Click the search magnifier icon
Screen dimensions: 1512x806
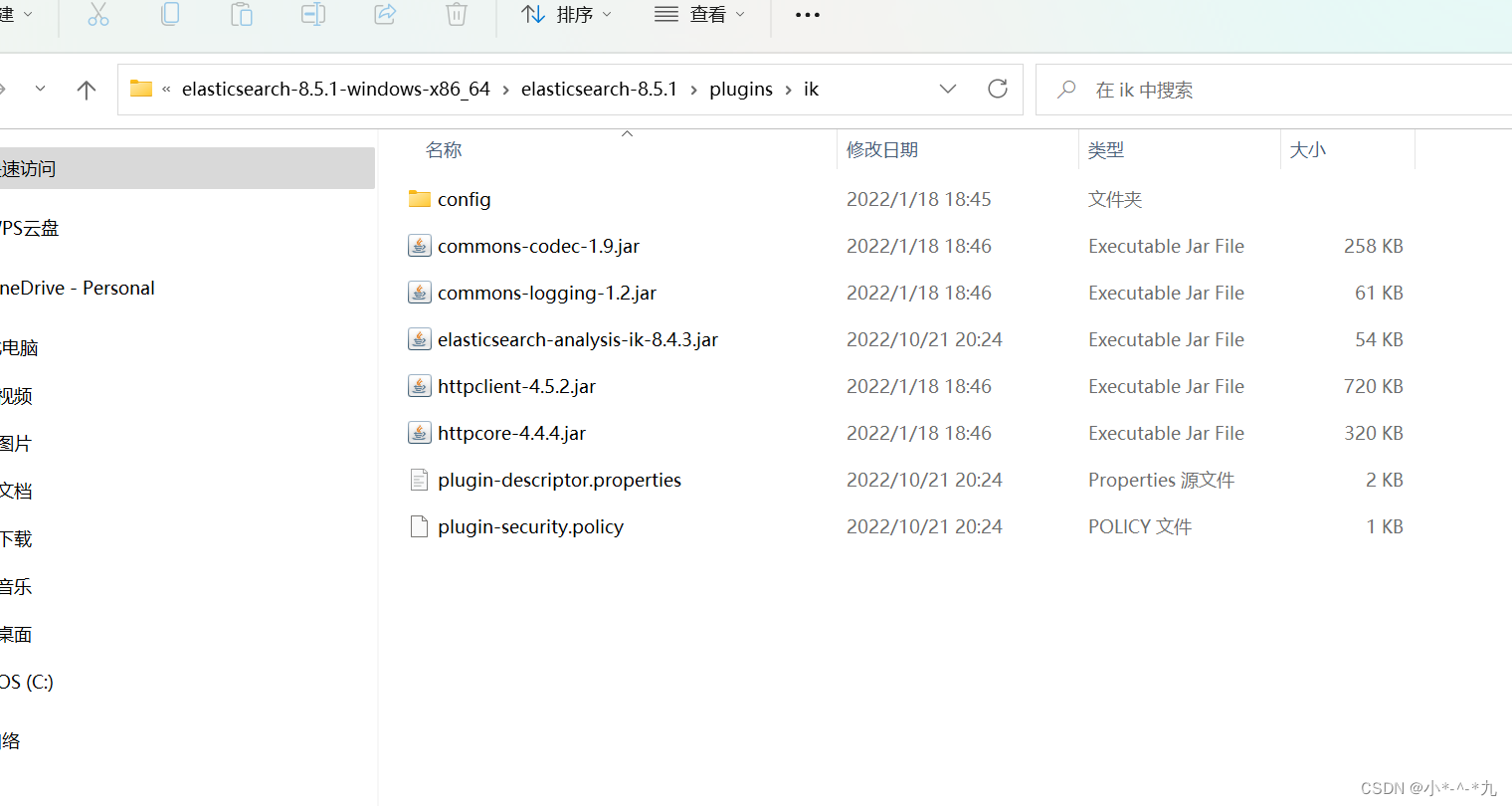pyautogui.click(x=1066, y=90)
